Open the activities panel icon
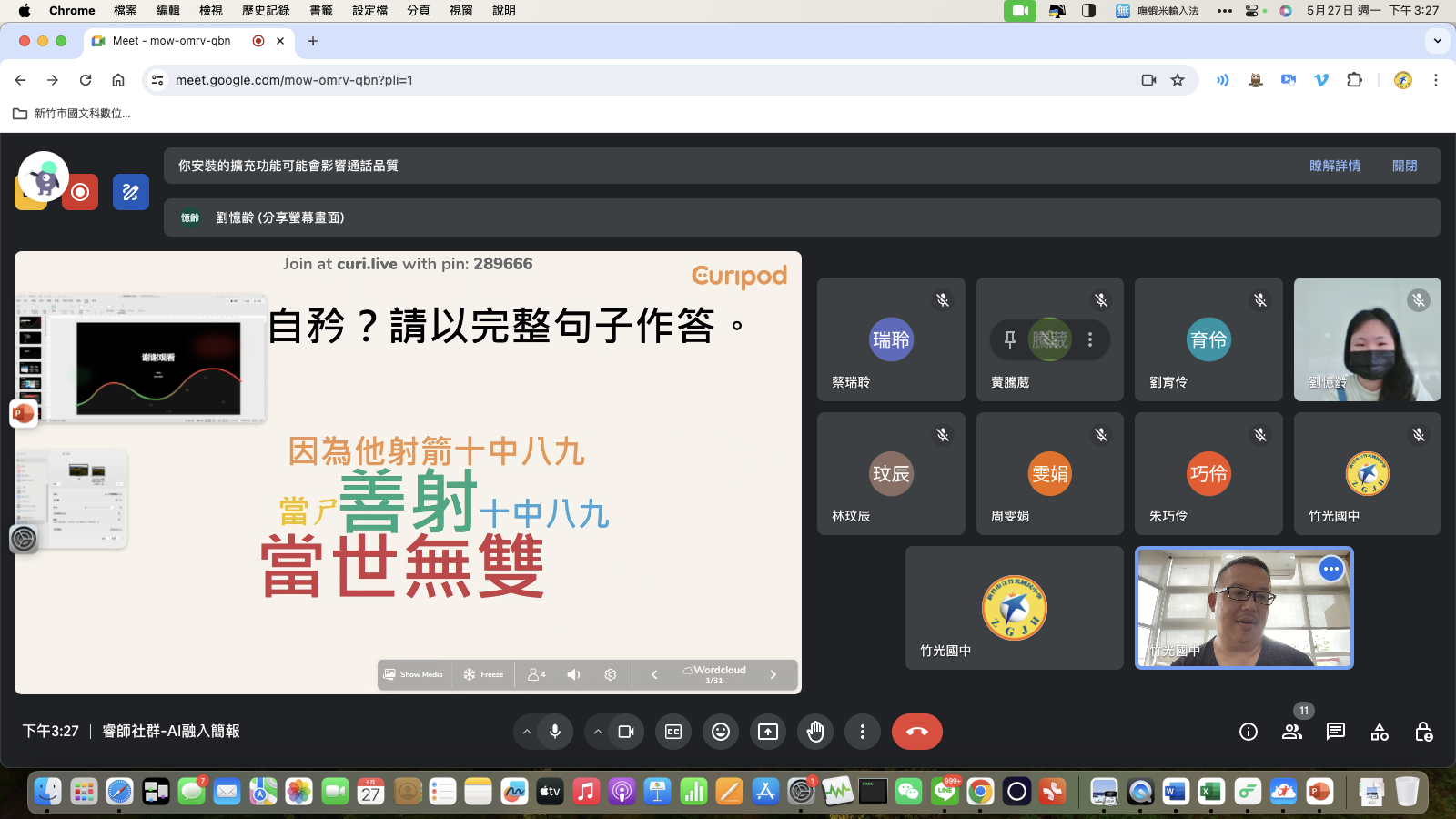Image resolution: width=1456 pixels, height=819 pixels. [1380, 732]
